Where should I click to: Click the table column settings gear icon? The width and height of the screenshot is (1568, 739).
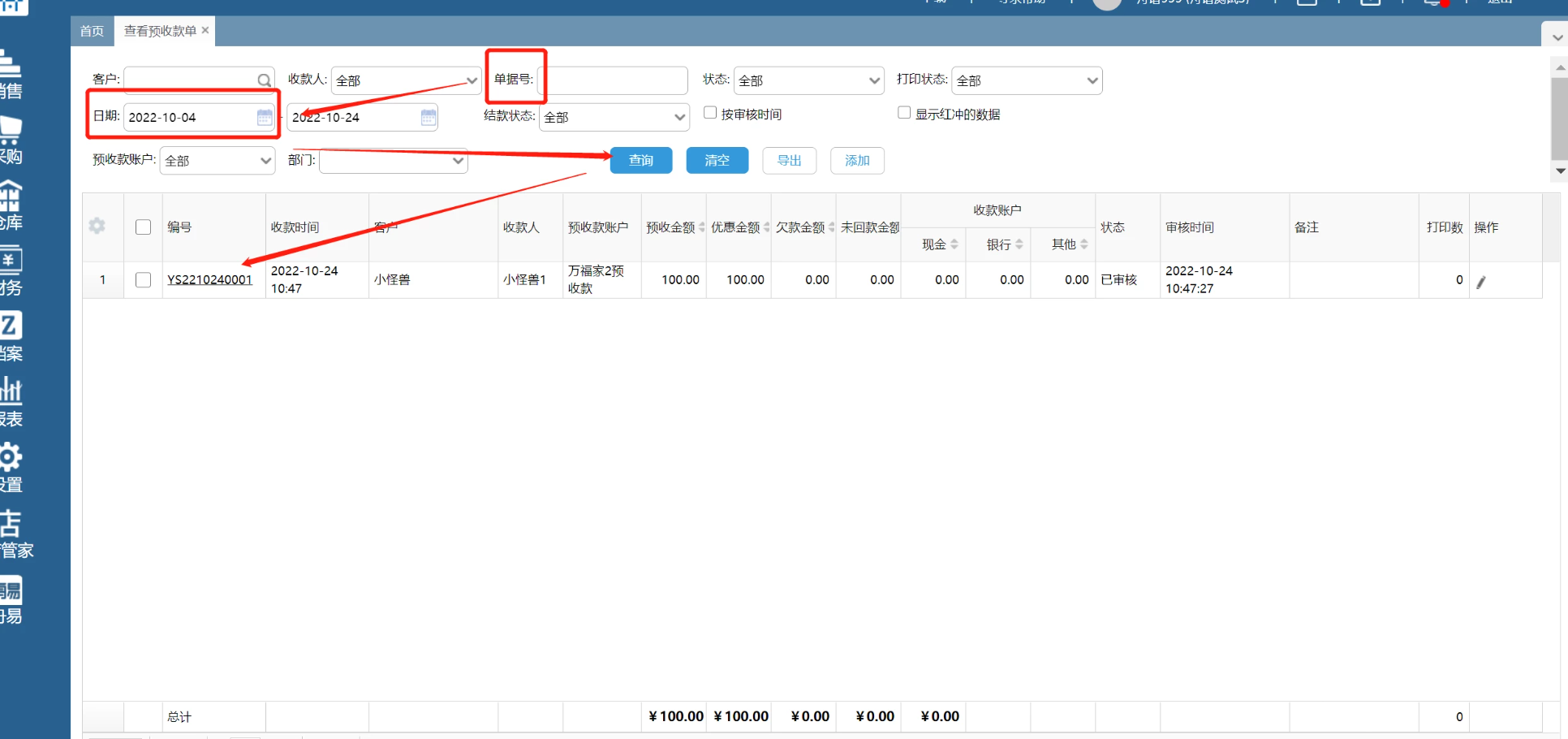[97, 227]
